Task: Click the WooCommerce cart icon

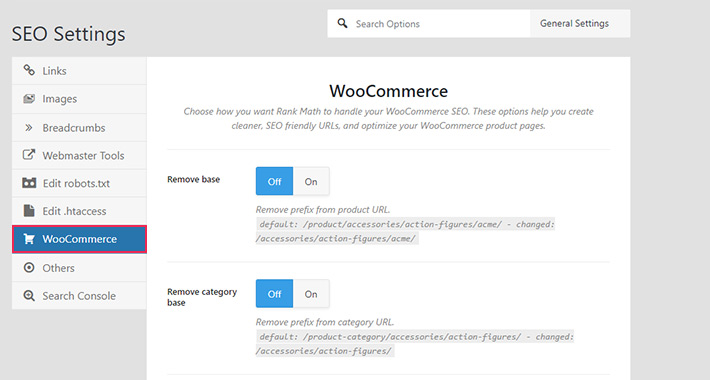Action: [29, 239]
